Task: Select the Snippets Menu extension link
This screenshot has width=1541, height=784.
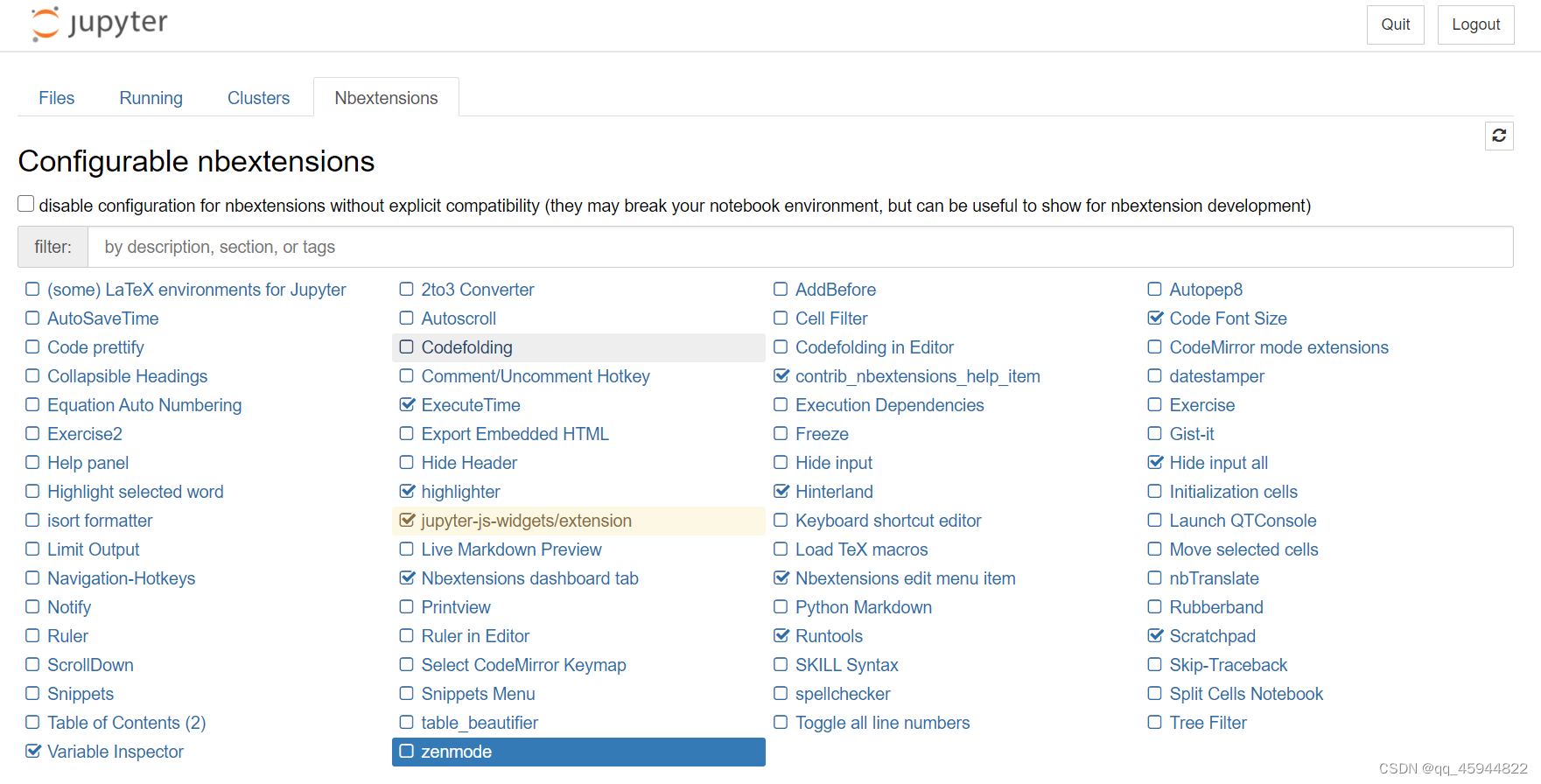Action: click(x=479, y=694)
